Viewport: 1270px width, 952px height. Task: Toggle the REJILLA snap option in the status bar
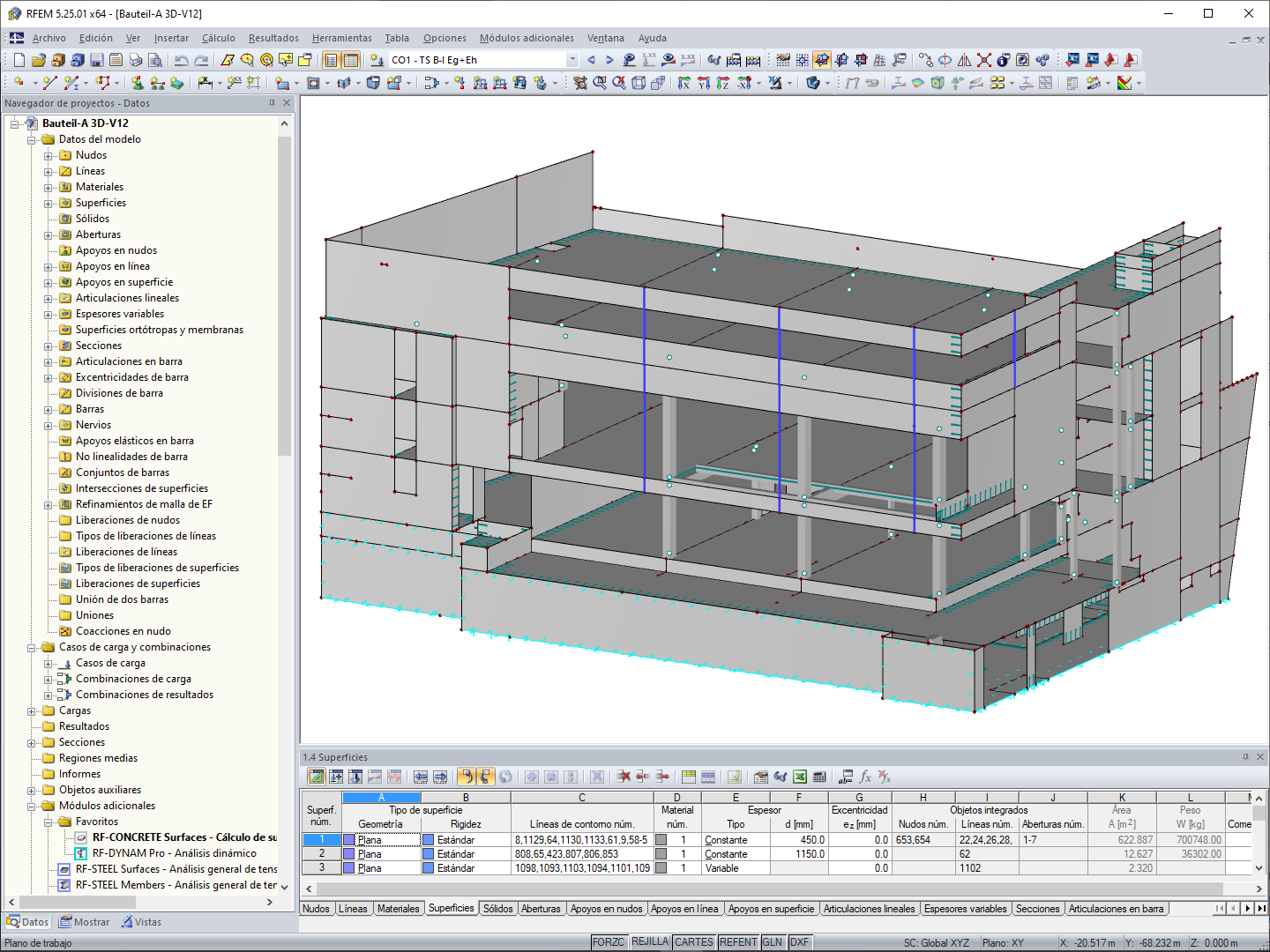tap(650, 941)
